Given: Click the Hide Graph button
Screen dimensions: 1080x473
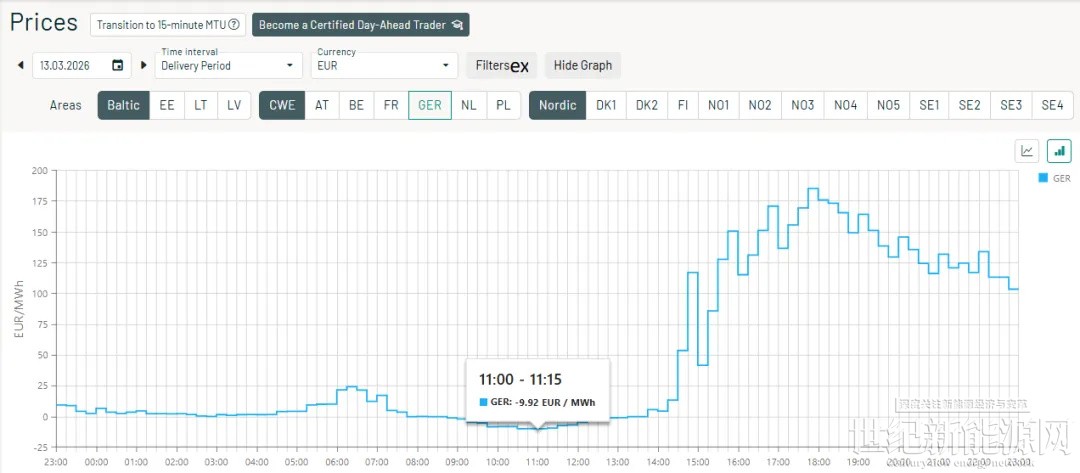Looking at the screenshot, I should click(582, 66).
